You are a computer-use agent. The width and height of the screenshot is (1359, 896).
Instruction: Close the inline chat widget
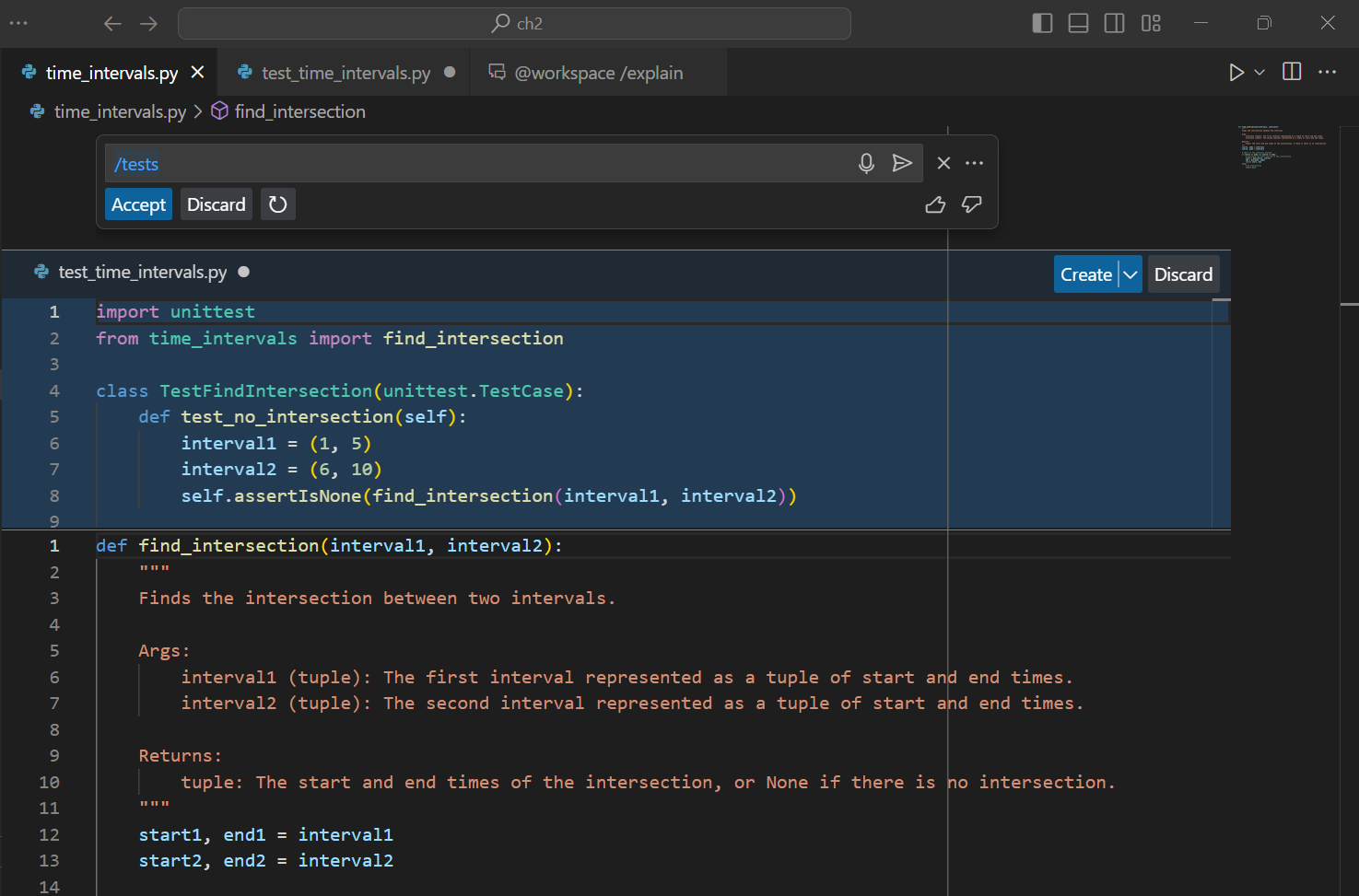tap(943, 163)
